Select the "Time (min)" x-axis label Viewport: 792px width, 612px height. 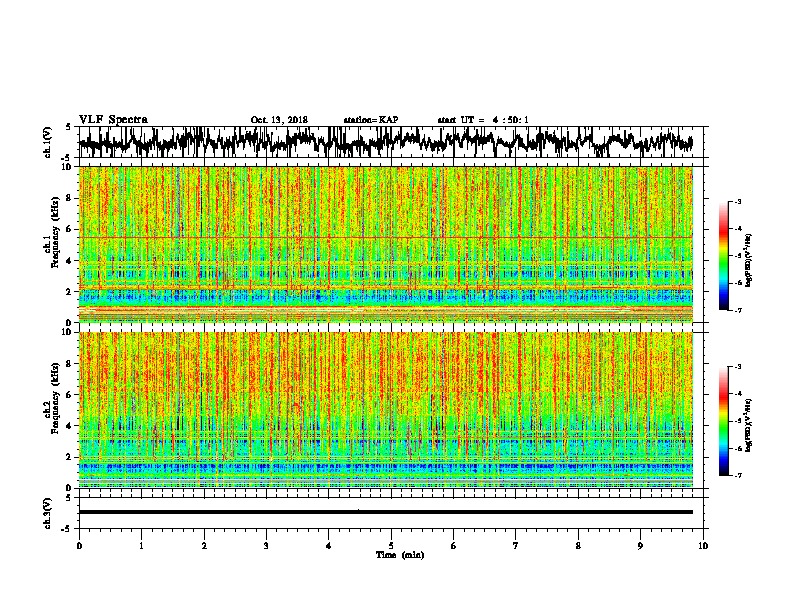[400, 555]
